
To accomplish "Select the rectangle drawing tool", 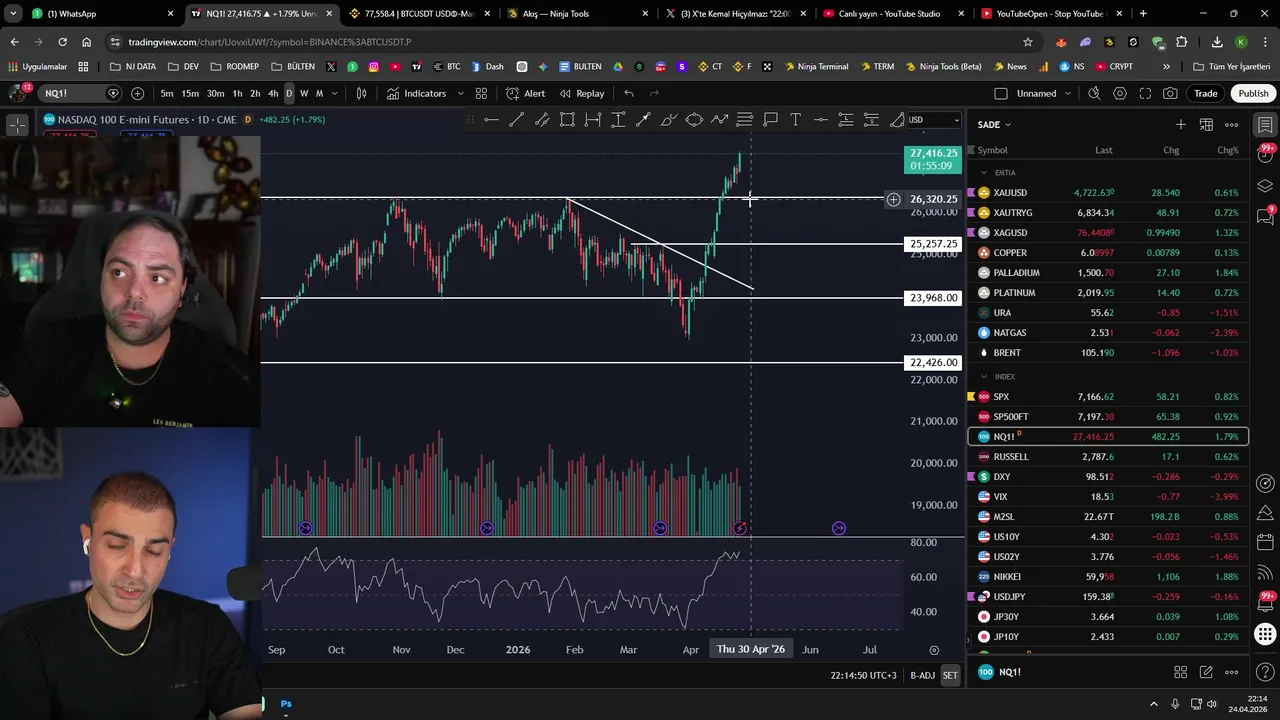I will [x=567, y=120].
